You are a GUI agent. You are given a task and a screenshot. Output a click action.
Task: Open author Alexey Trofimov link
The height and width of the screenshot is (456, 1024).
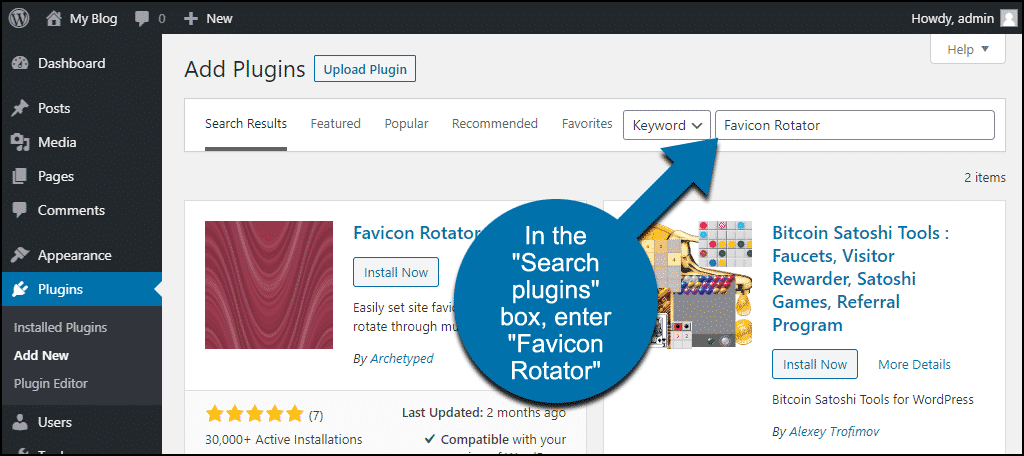[835, 431]
